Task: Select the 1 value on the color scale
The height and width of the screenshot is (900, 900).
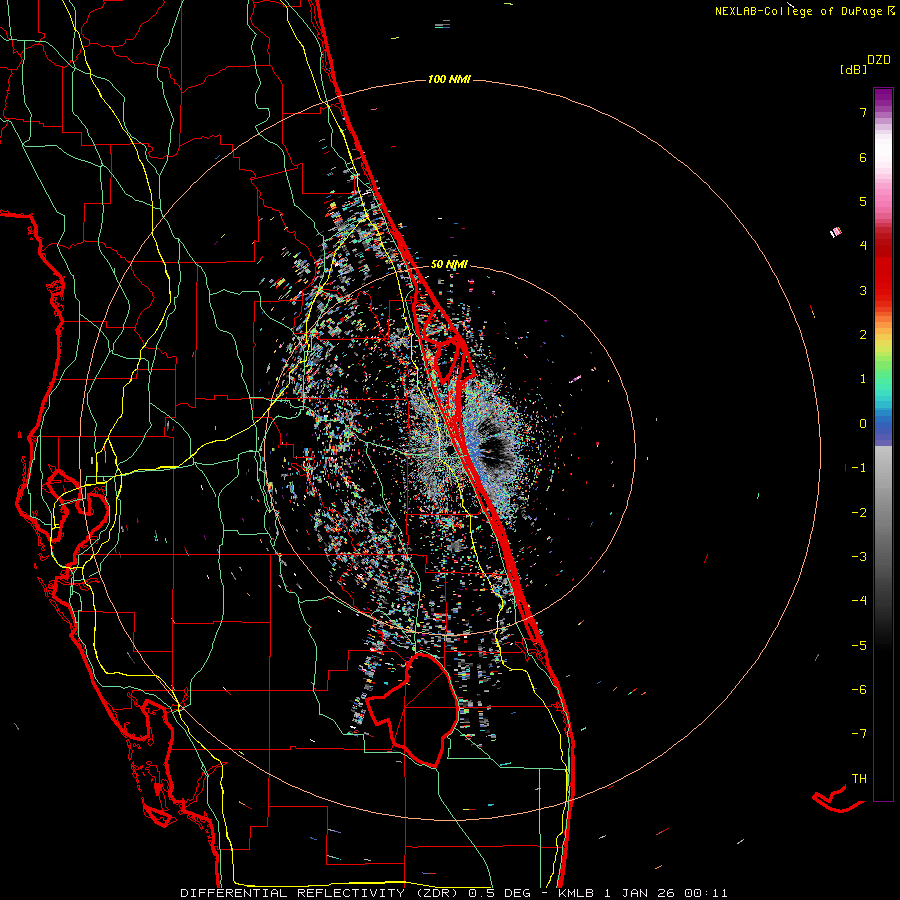Action: [x=863, y=379]
